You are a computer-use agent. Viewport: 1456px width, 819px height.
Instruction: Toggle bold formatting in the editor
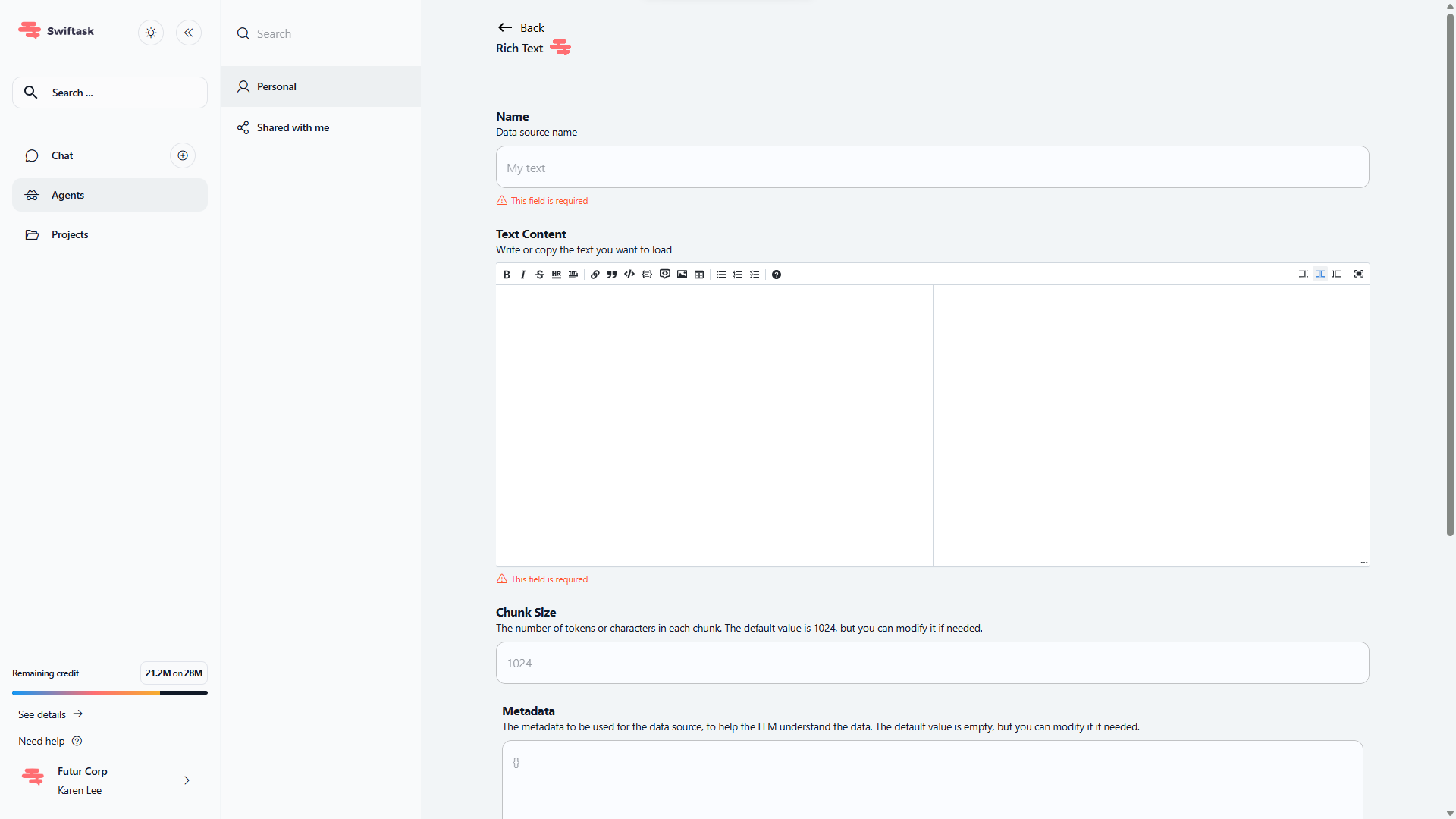pos(507,275)
